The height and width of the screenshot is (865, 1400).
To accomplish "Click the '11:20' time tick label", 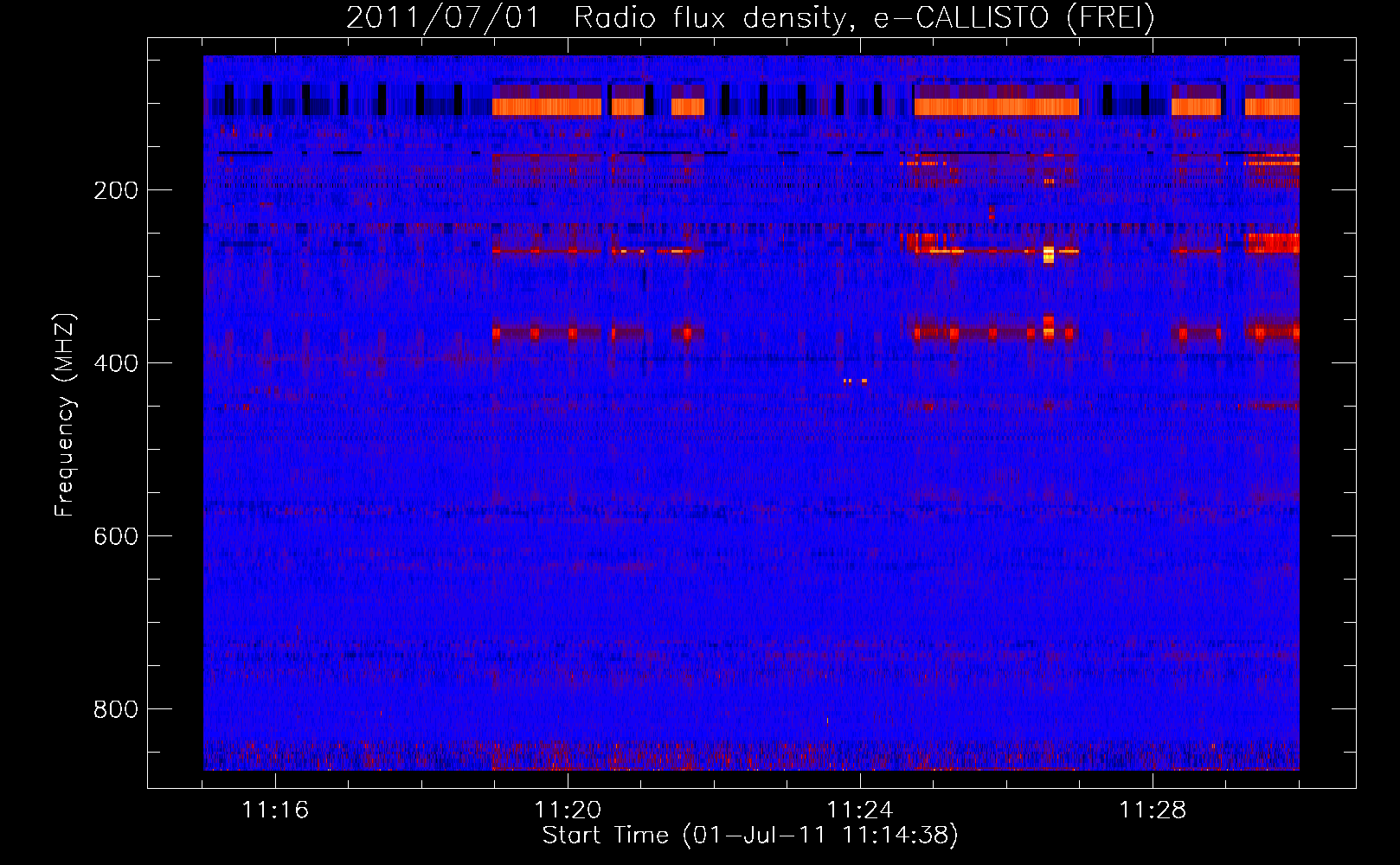I will 568,810.
